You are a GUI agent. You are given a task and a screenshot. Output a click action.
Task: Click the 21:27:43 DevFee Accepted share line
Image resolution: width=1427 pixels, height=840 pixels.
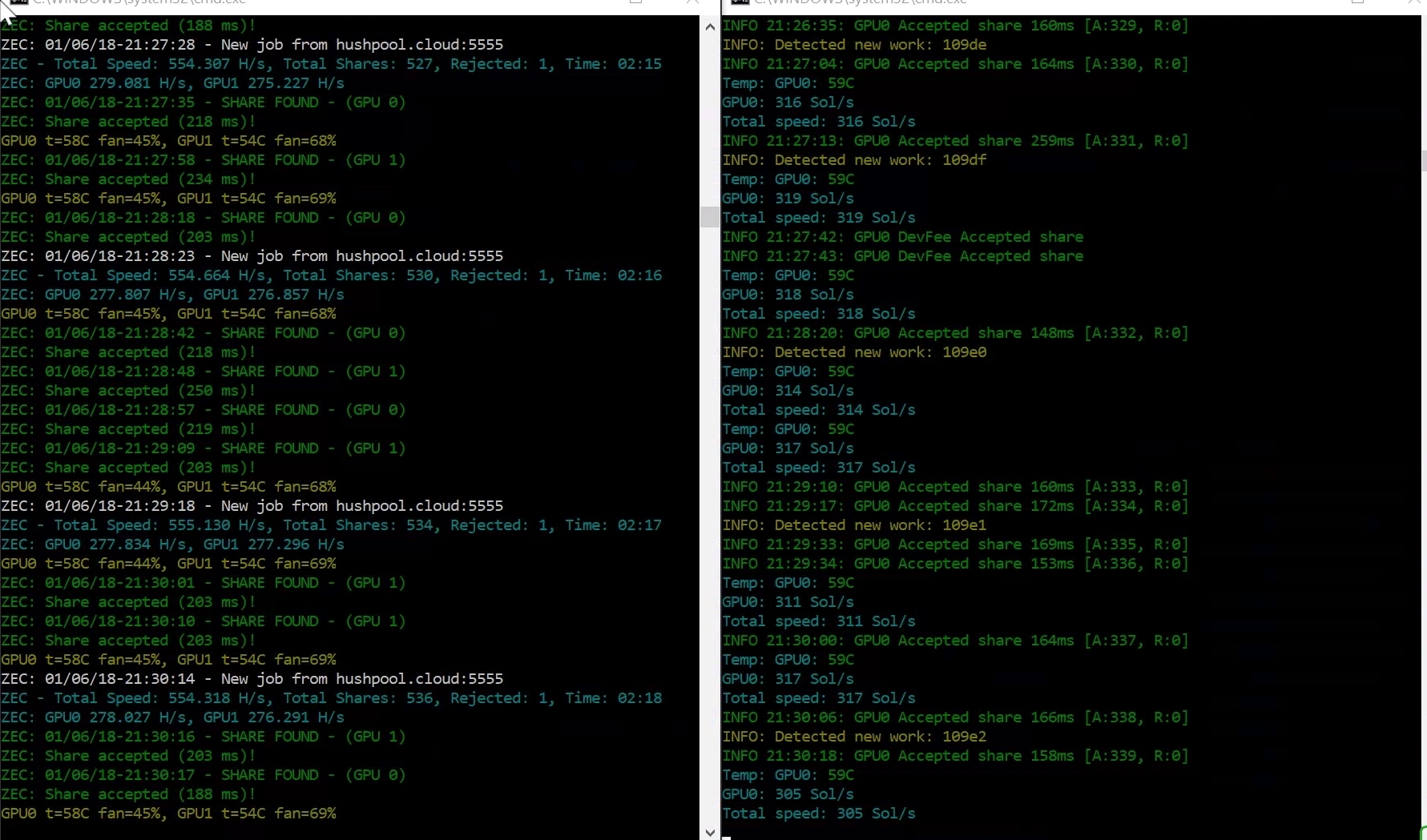pos(903,256)
